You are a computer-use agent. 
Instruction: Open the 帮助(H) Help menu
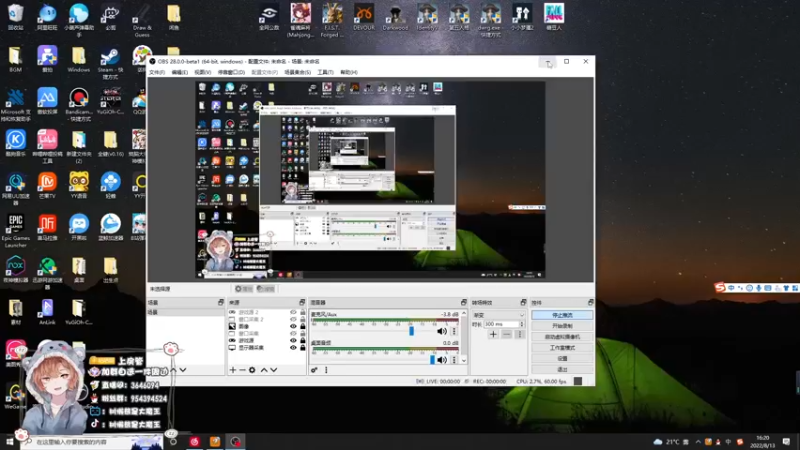(x=348, y=72)
